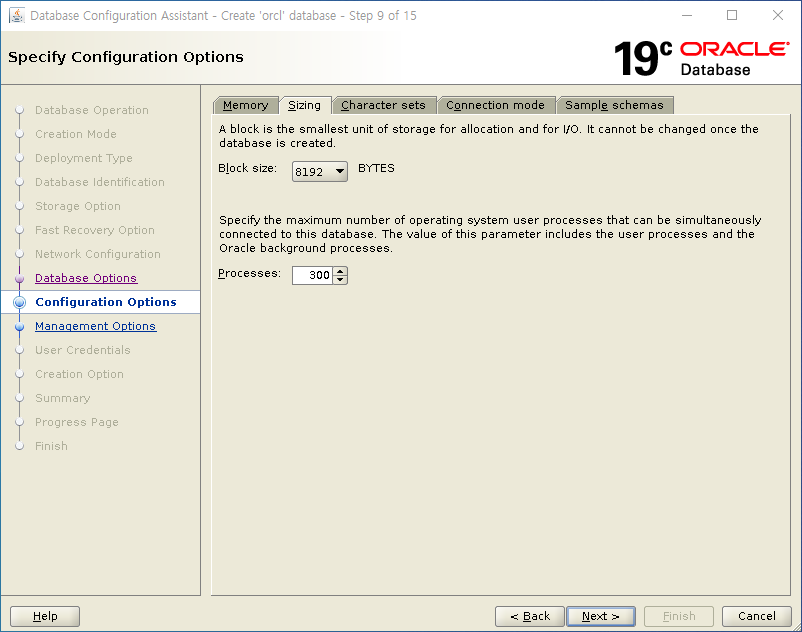The image size is (802, 632).
Task: Select the Configuration Options step
Action: point(106,302)
